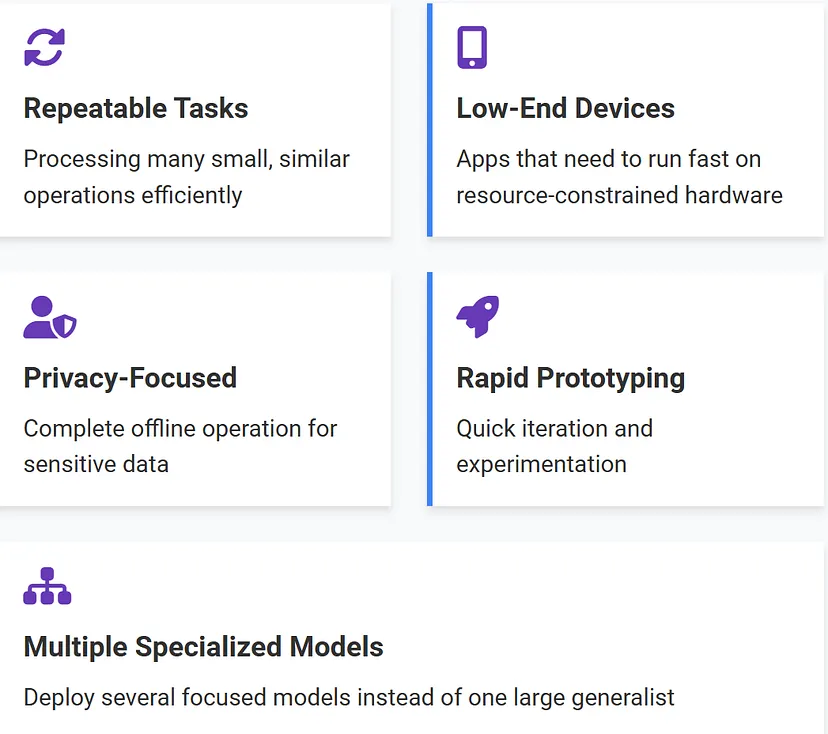Open the Multiple Specialized Models heading
The image size is (828, 734).
pyautogui.click(x=203, y=647)
